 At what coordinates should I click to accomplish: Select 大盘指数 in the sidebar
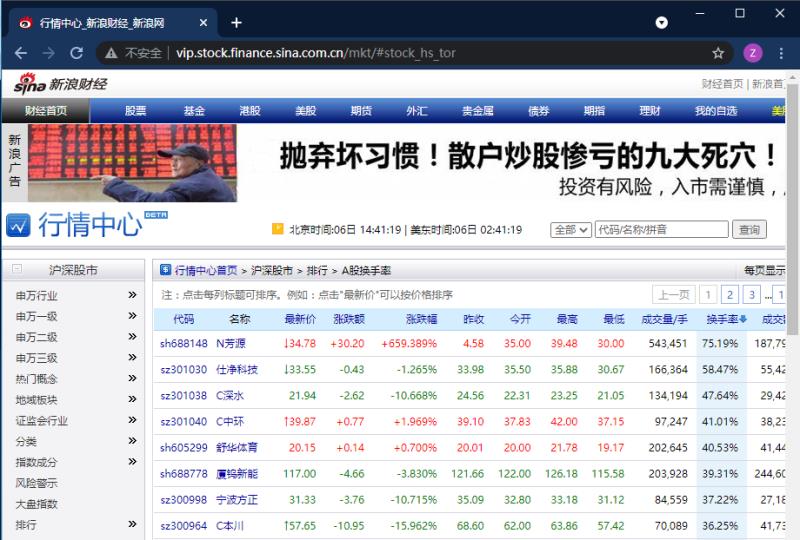coord(36,503)
